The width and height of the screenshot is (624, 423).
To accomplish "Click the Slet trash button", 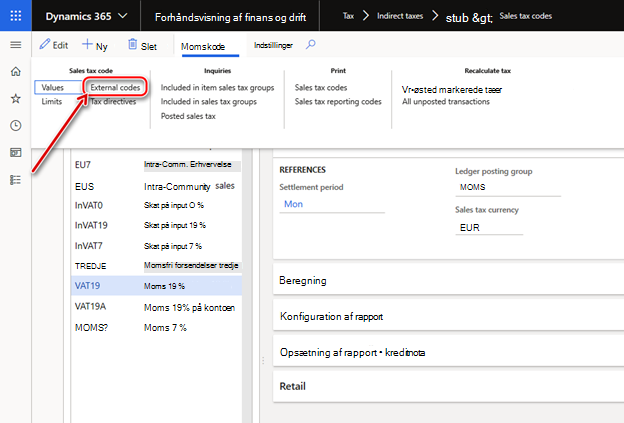I will pos(142,45).
